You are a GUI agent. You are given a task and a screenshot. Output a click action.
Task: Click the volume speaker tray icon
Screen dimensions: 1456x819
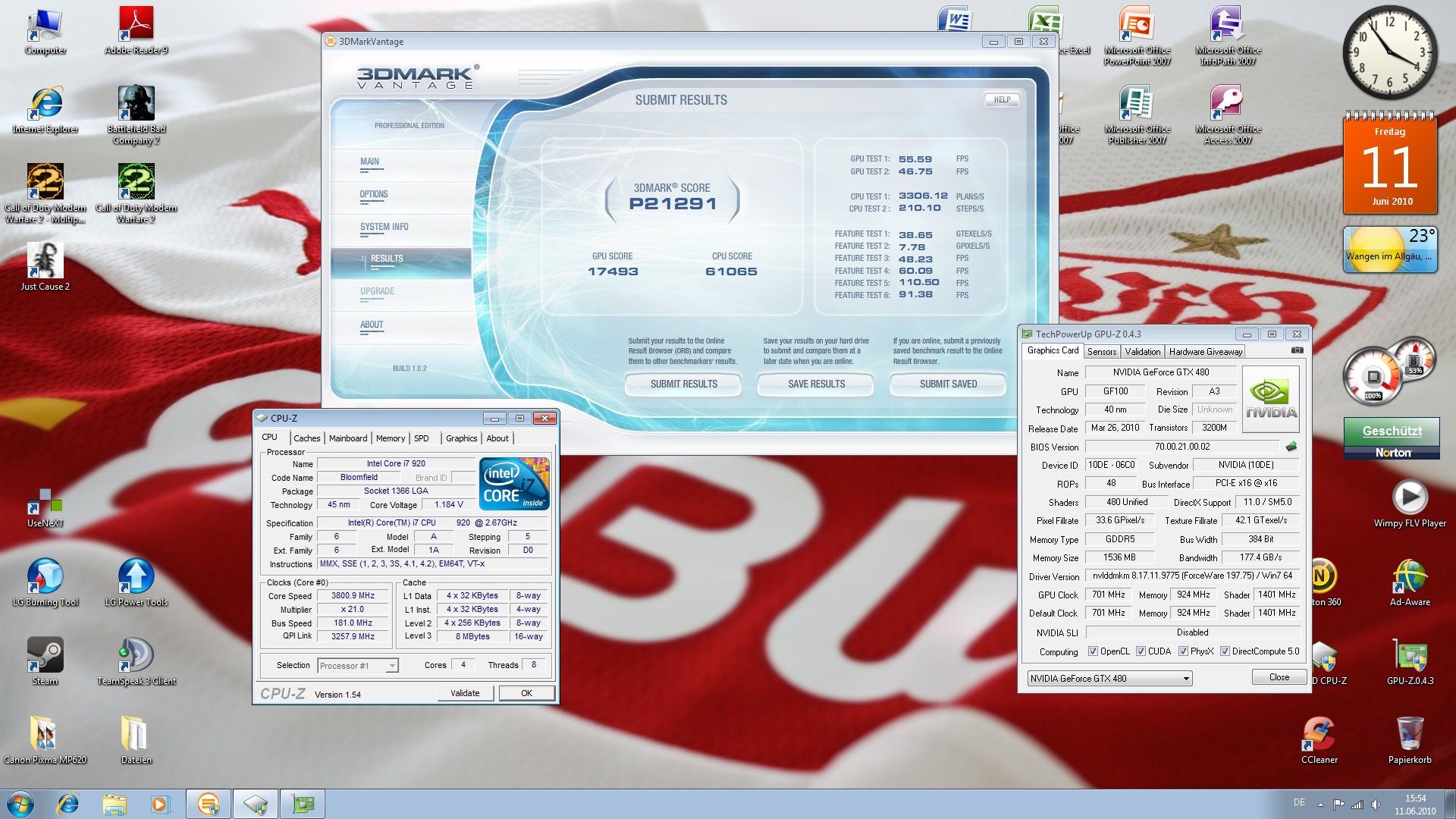coord(1376,805)
